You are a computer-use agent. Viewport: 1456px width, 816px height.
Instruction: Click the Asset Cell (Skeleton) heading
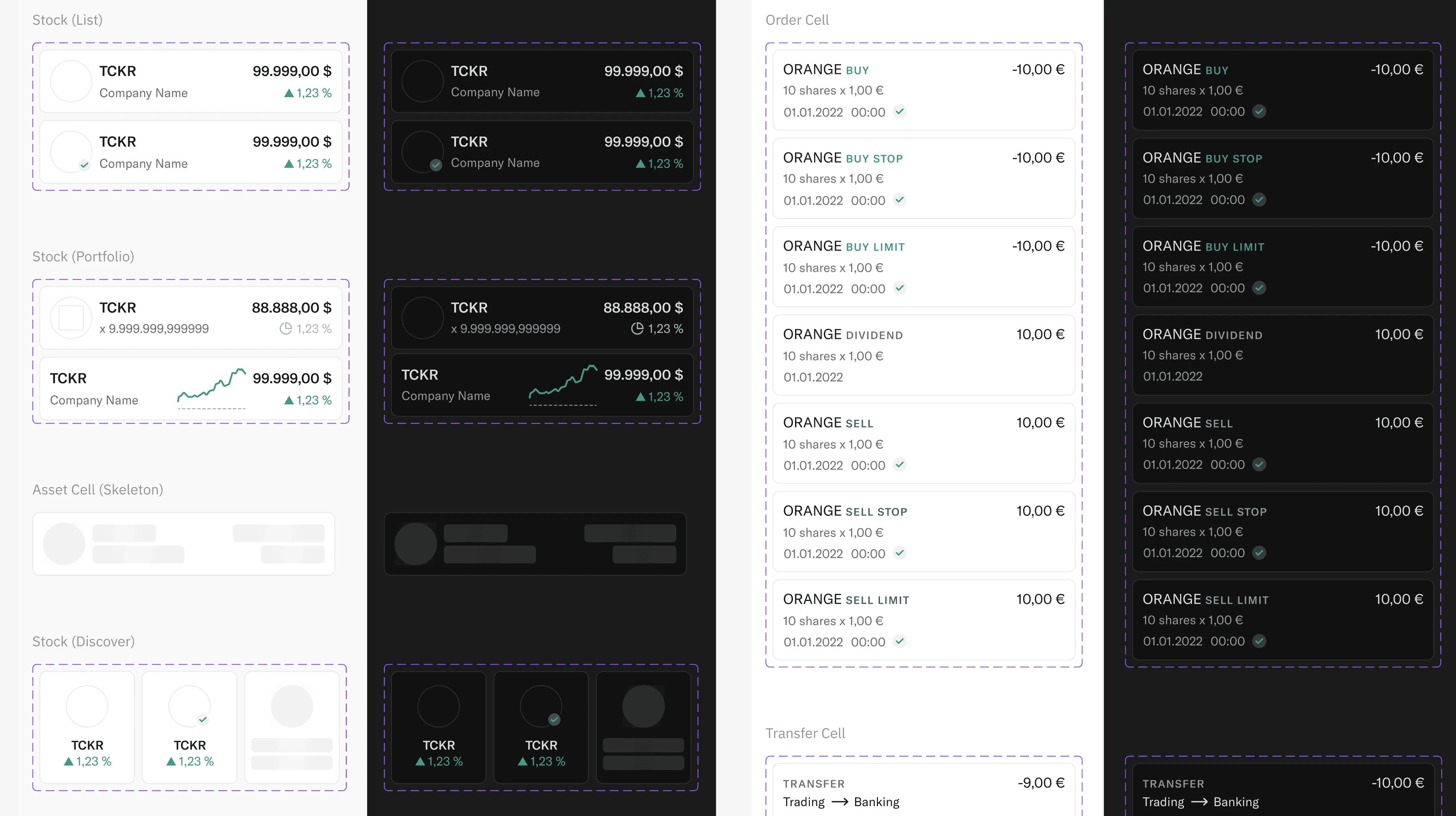point(98,489)
